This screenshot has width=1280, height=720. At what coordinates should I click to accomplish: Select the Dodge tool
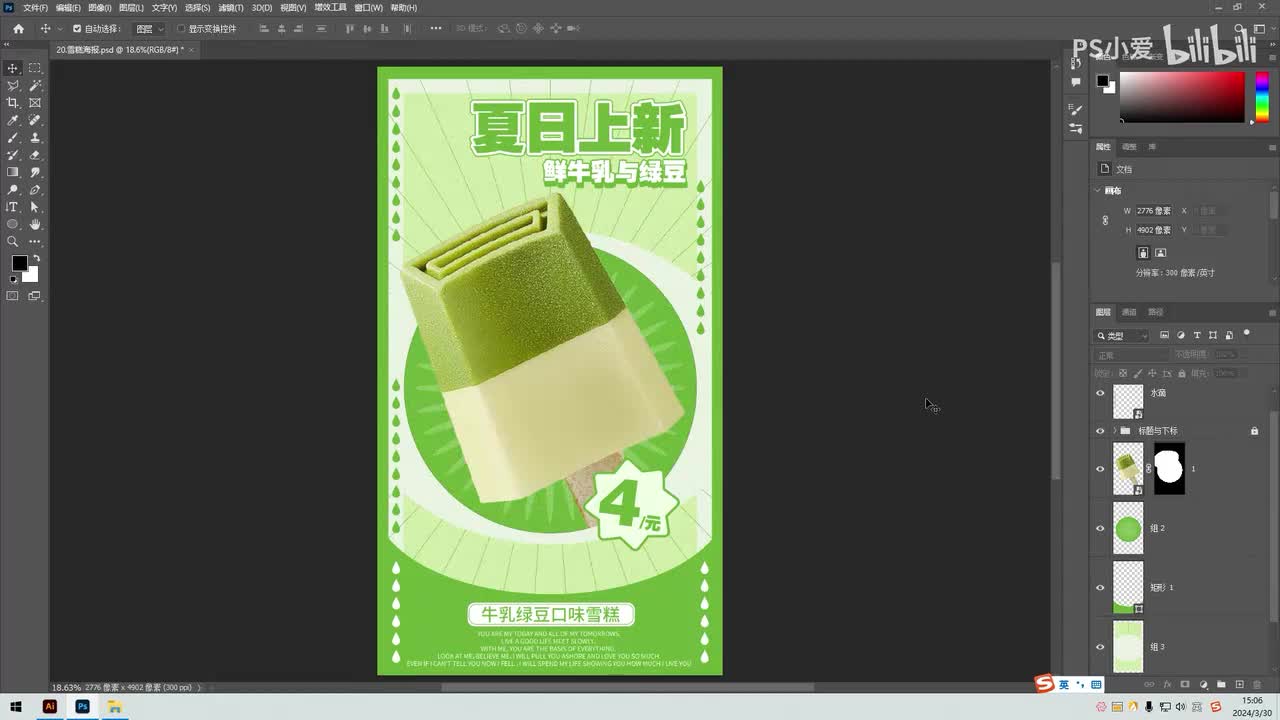[13, 190]
